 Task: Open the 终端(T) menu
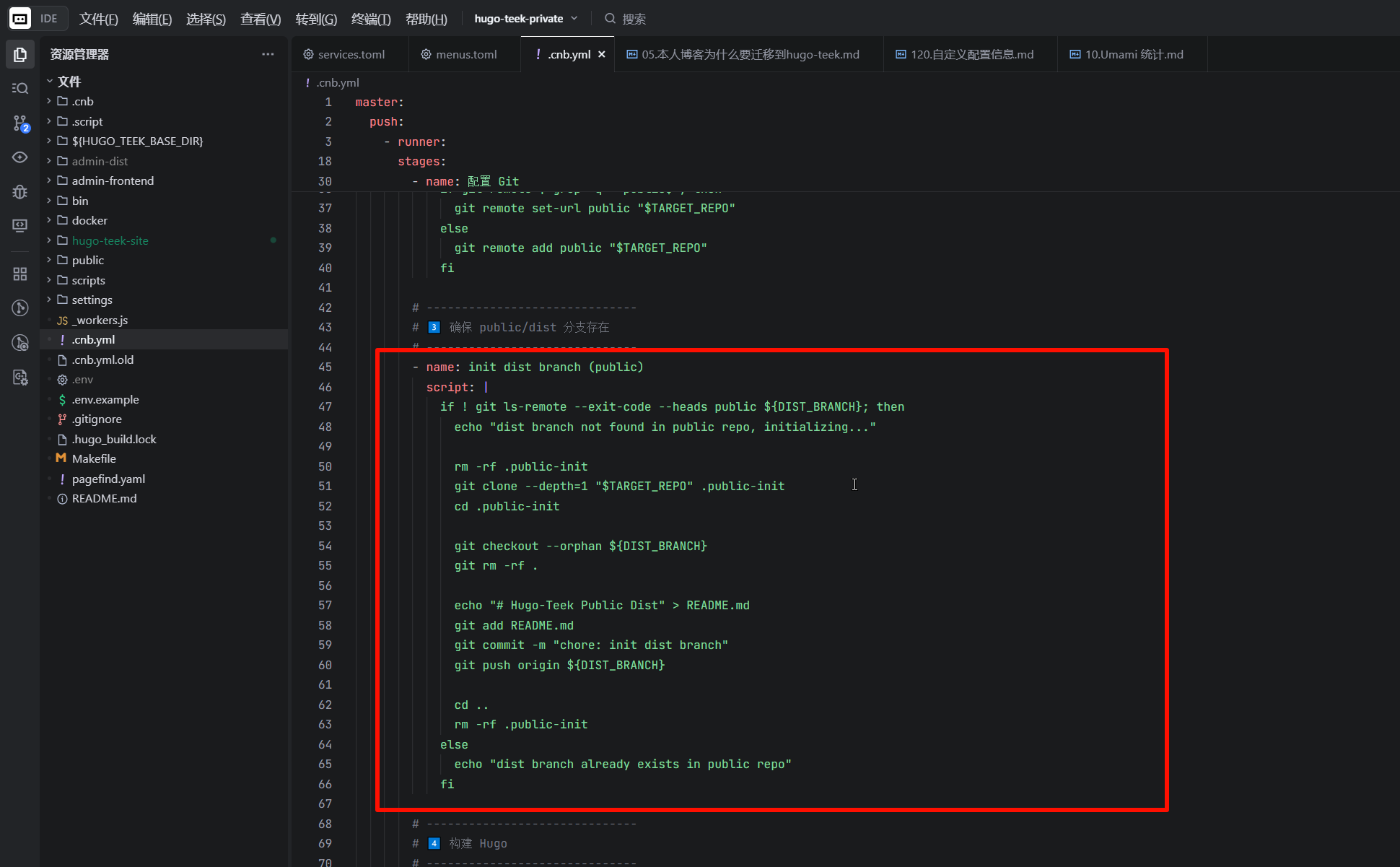[370, 19]
